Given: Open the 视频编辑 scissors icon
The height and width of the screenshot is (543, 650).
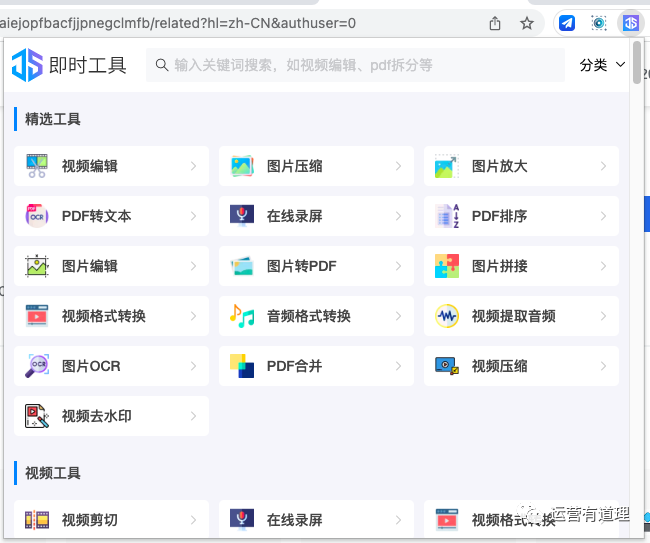Looking at the screenshot, I should [x=37, y=166].
